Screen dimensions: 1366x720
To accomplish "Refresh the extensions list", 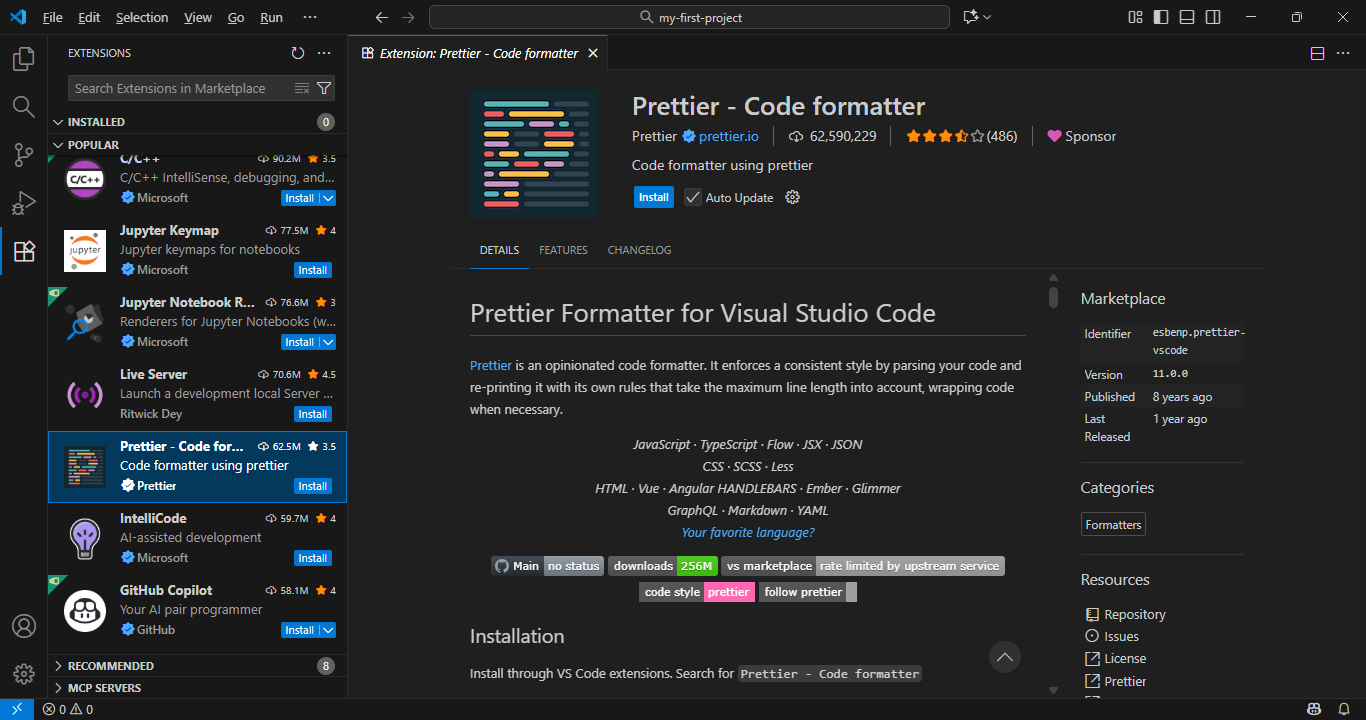I will click(297, 53).
